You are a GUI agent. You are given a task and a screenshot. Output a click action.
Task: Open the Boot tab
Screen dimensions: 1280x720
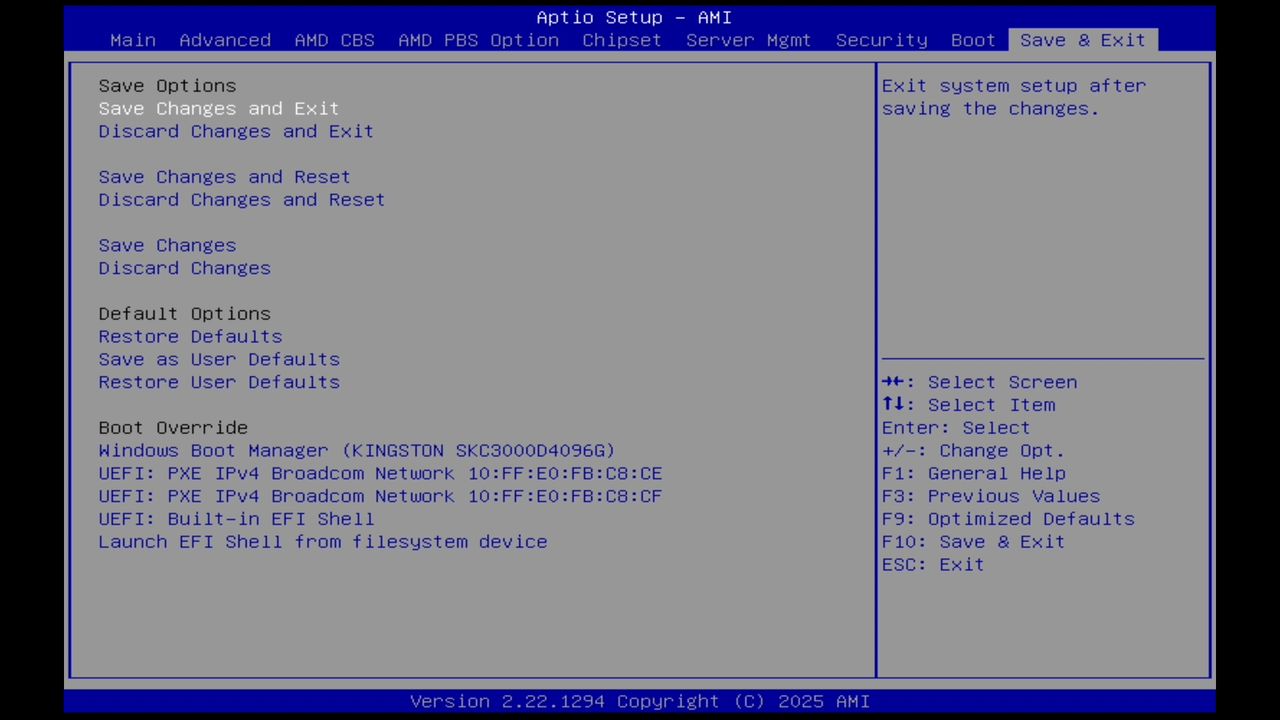pyautogui.click(x=972, y=40)
